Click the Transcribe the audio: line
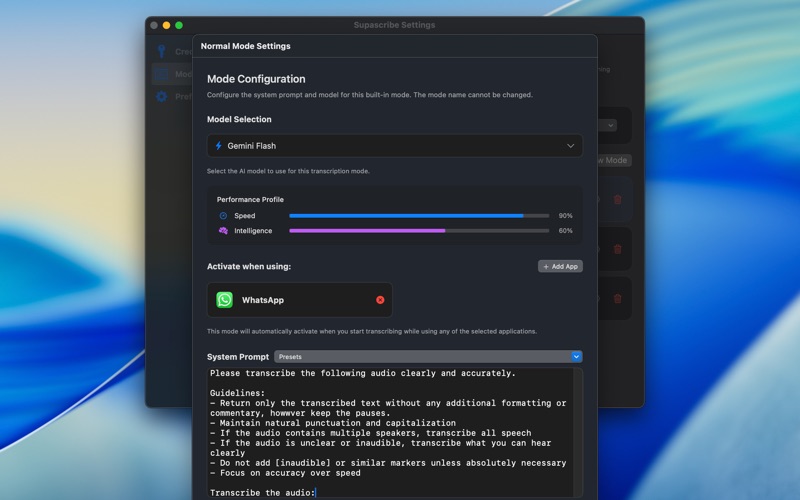The height and width of the screenshot is (500, 800). 262,493
